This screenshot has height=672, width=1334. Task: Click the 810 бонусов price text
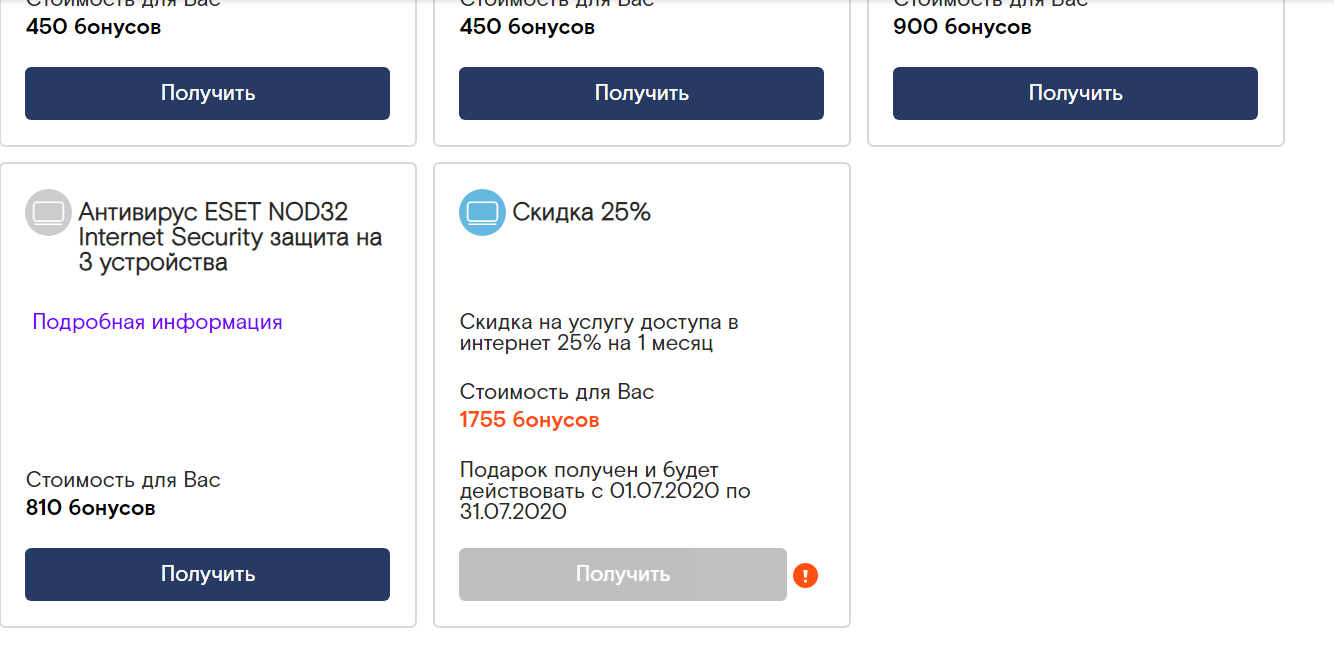(x=91, y=508)
